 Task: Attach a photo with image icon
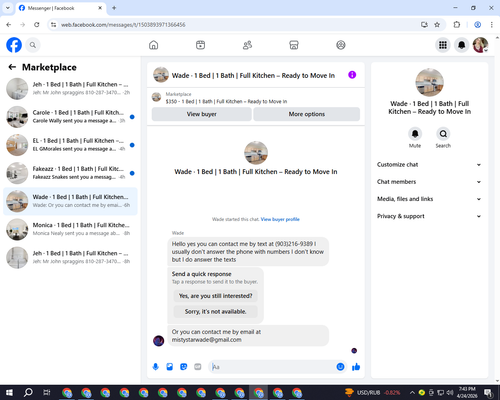pos(170,367)
